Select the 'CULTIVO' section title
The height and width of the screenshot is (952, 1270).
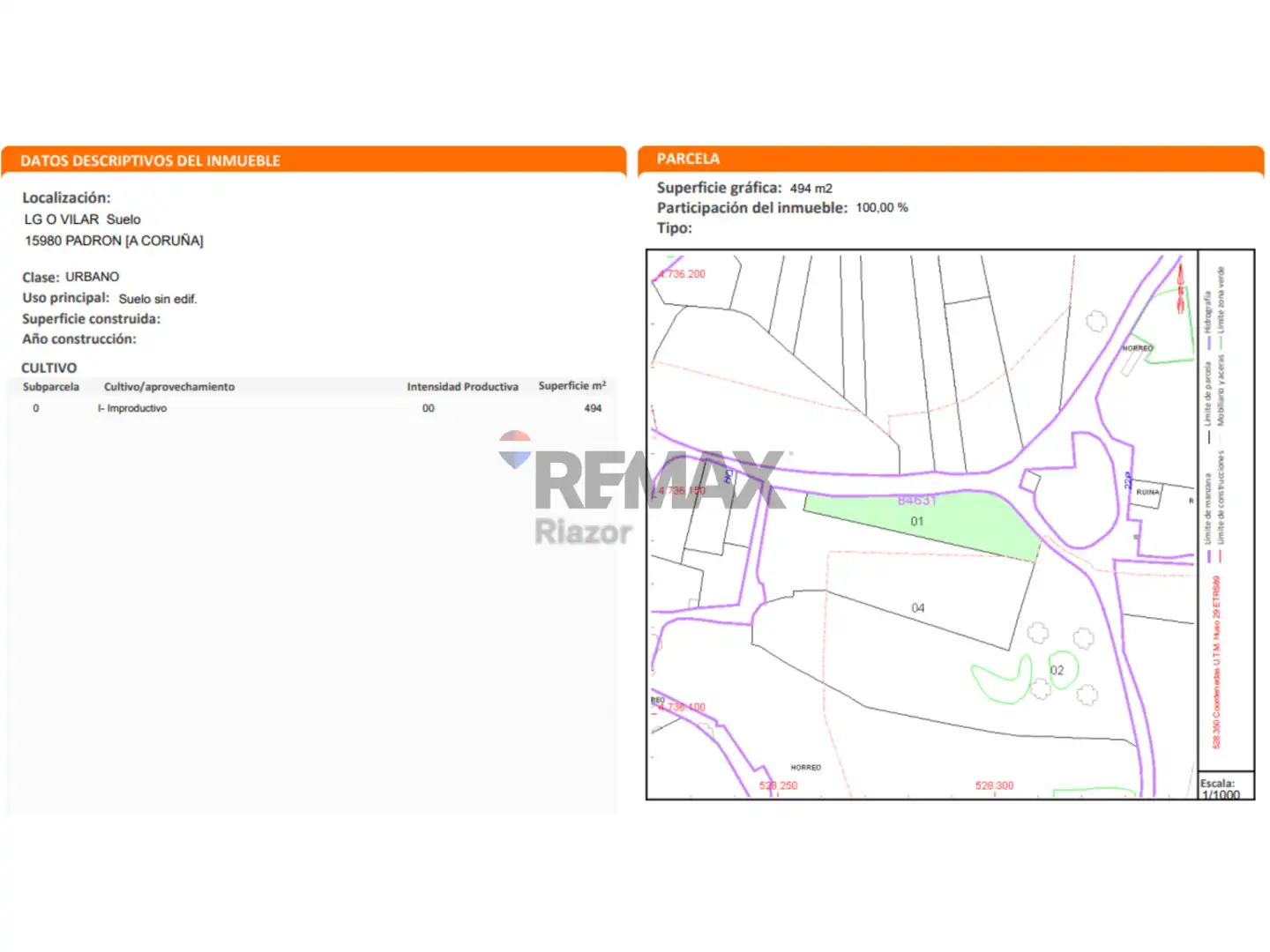click(49, 368)
